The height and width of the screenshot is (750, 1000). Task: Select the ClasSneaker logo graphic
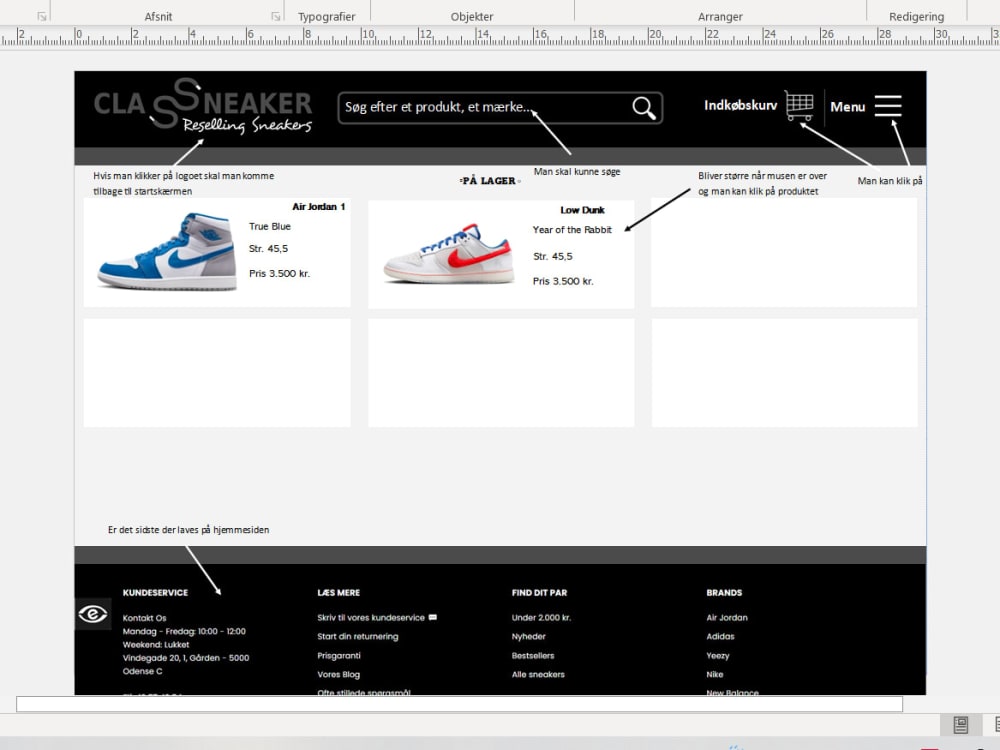click(203, 105)
